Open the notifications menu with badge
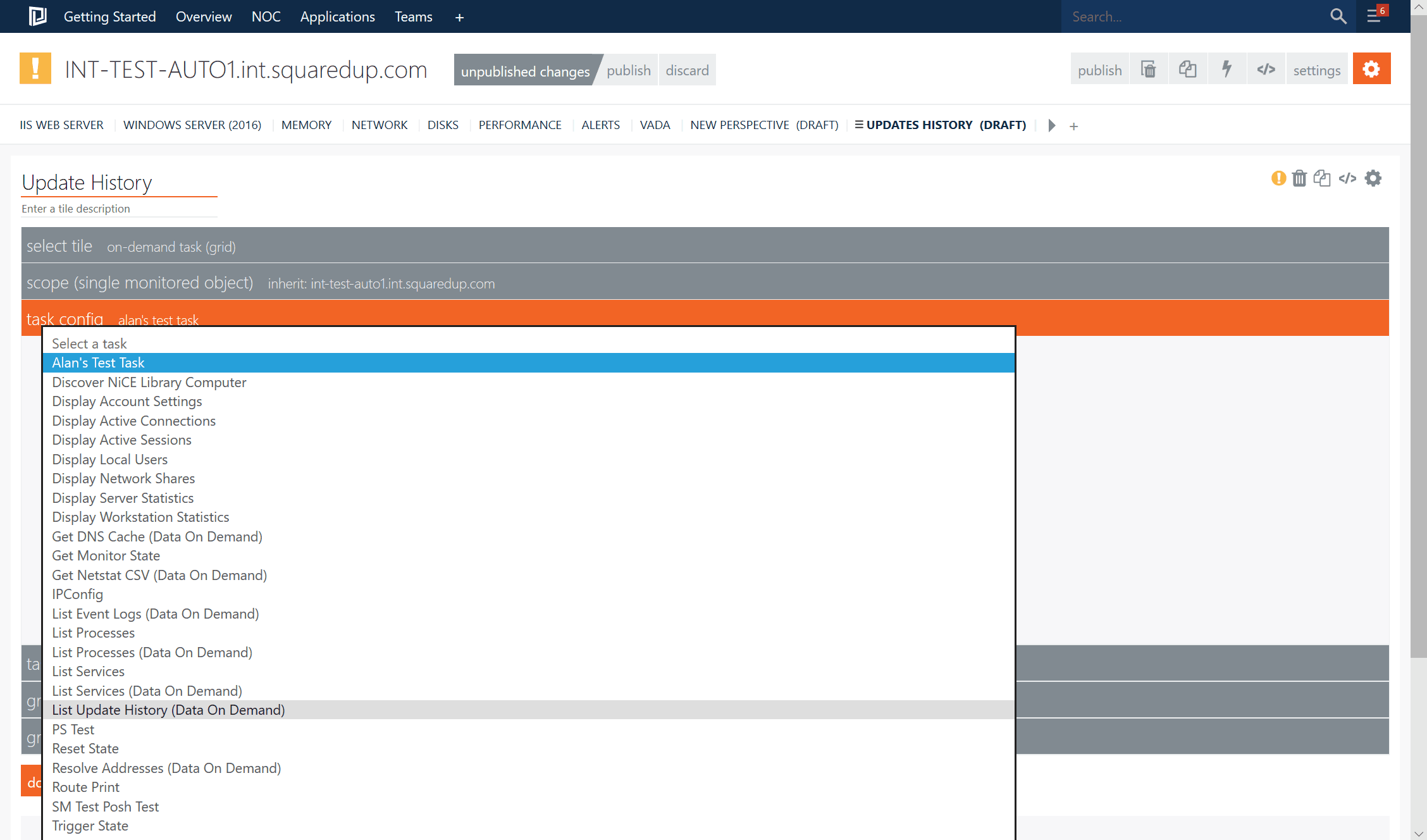The image size is (1427, 840). pyautogui.click(x=1375, y=16)
